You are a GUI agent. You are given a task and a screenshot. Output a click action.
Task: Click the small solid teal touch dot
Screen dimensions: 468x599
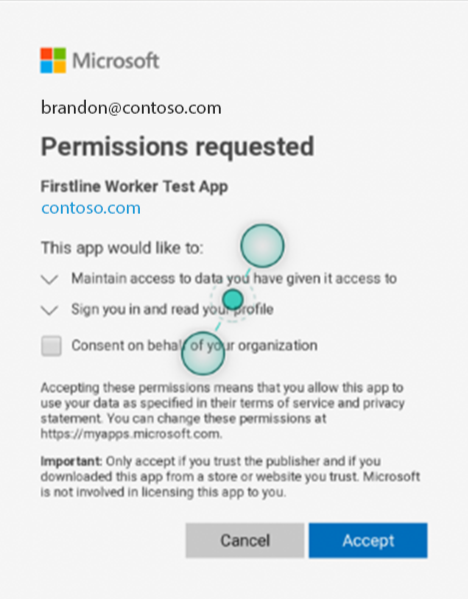pos(233,299)
